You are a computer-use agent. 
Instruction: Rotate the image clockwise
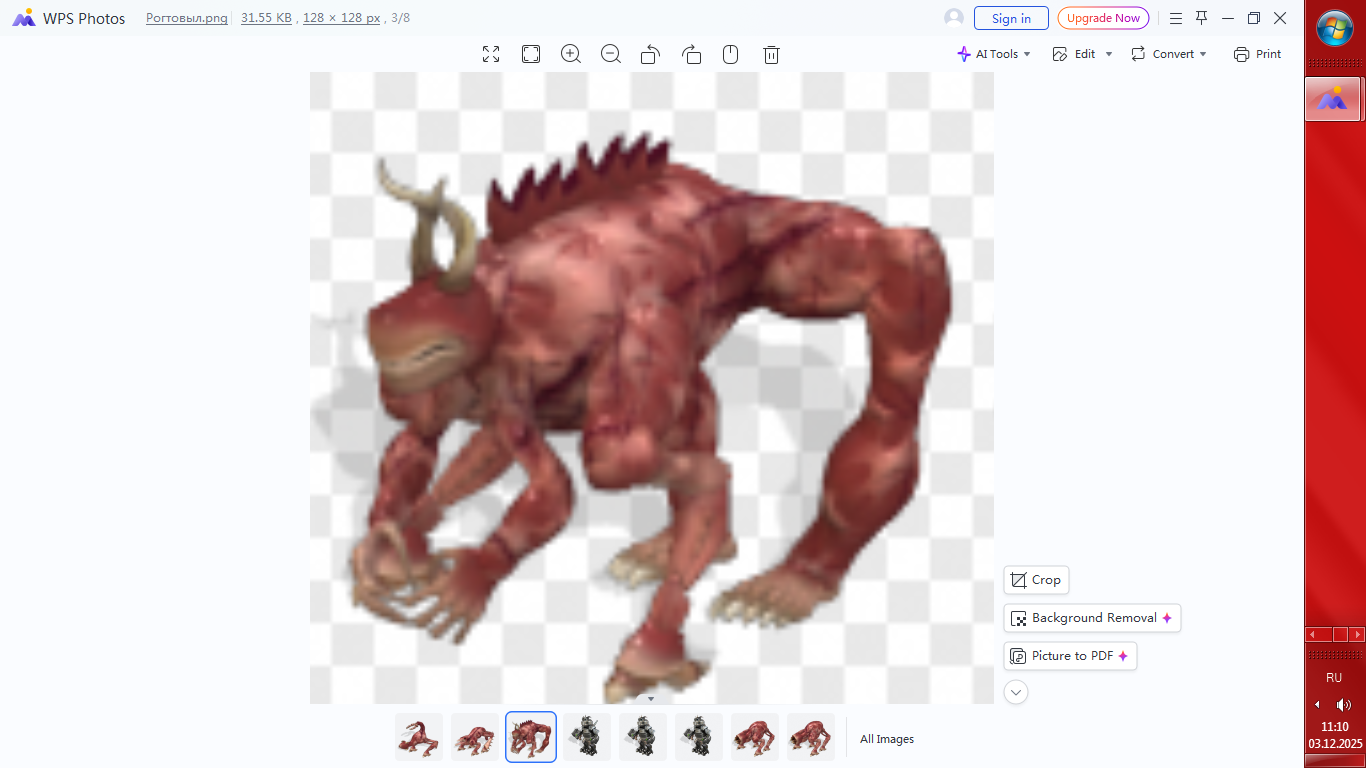[x=691, y=54]
